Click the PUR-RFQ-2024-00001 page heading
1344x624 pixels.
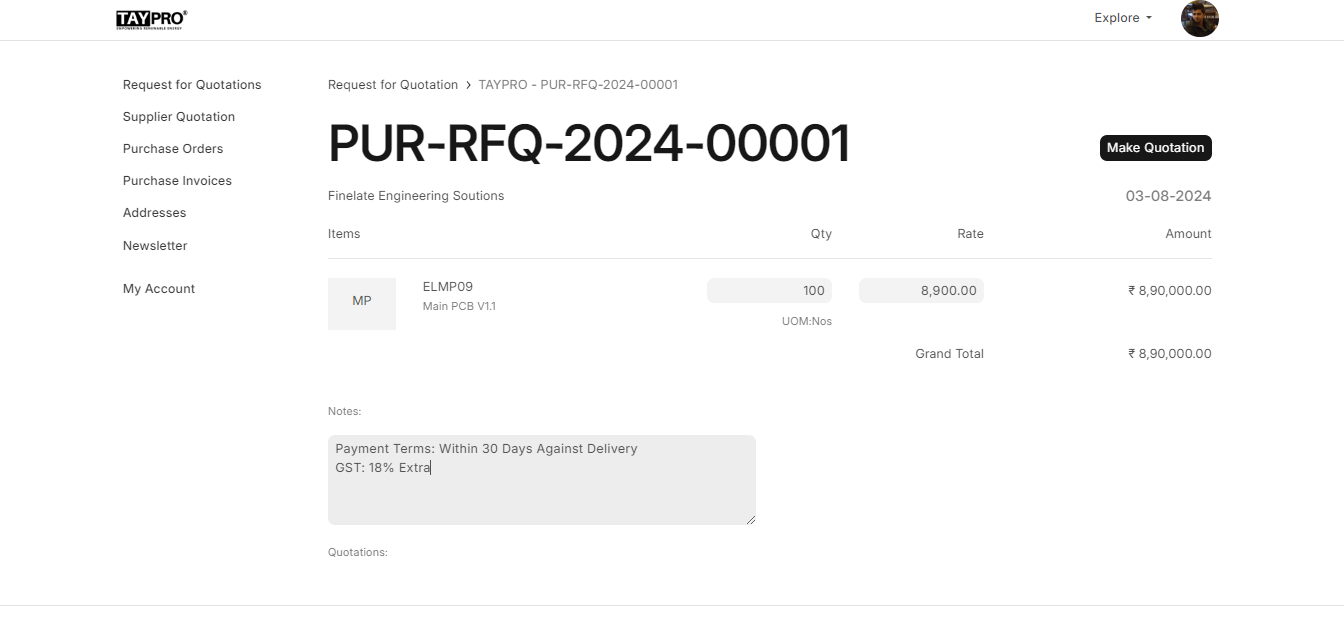[x=589, y=145]
